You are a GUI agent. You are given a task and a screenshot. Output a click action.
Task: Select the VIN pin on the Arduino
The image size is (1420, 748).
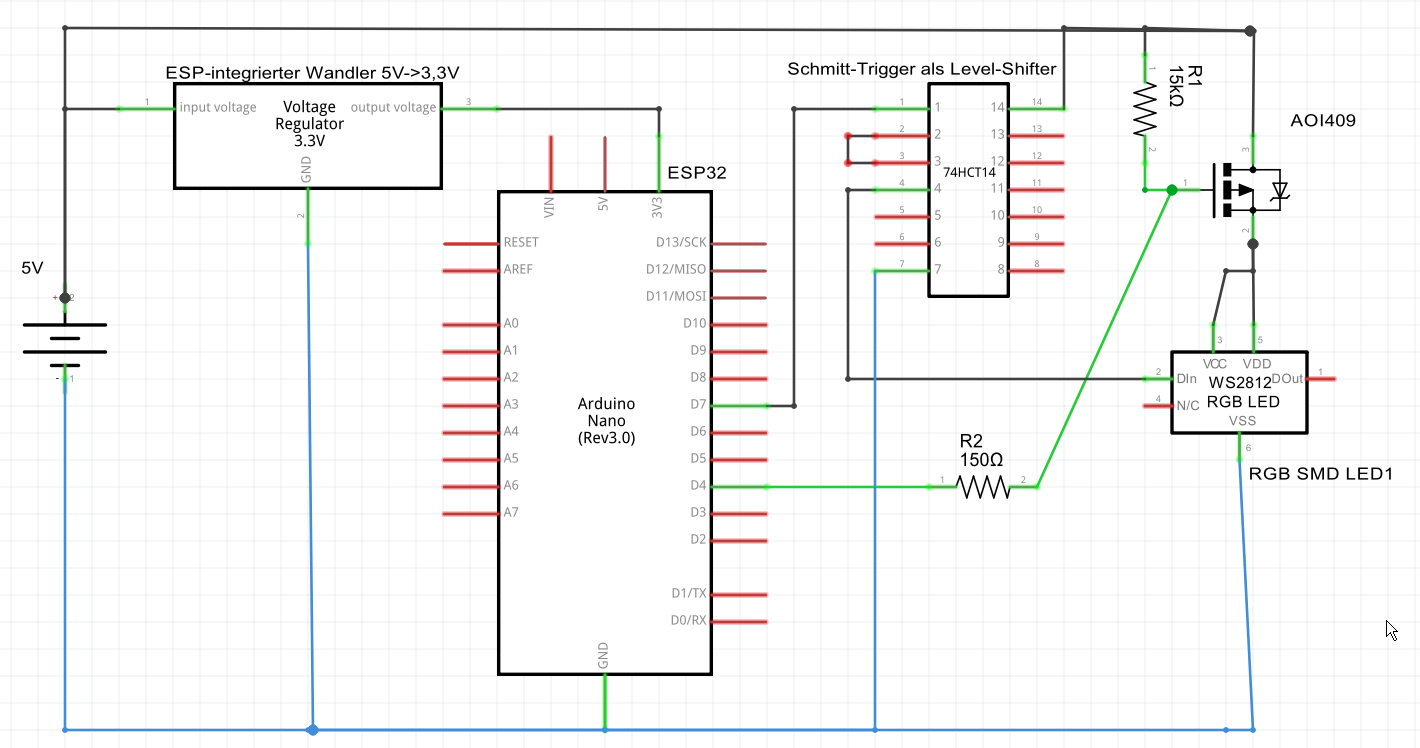pyautogui.click(x=550, y=164)
